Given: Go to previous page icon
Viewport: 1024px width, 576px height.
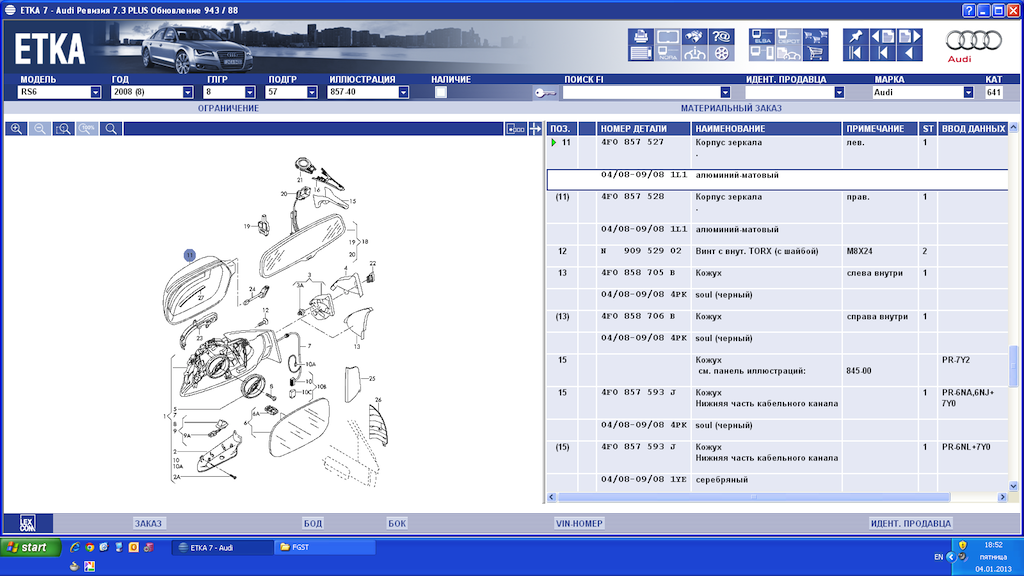Looking at the screenshot, I should pos(883,36).
